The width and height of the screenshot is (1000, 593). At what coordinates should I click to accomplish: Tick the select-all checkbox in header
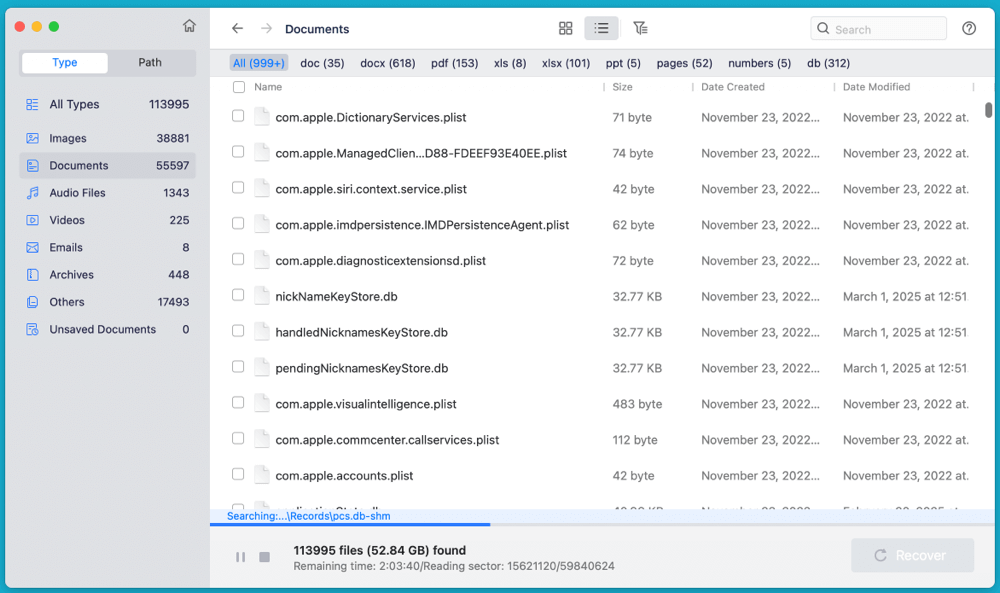click(238, 88)
